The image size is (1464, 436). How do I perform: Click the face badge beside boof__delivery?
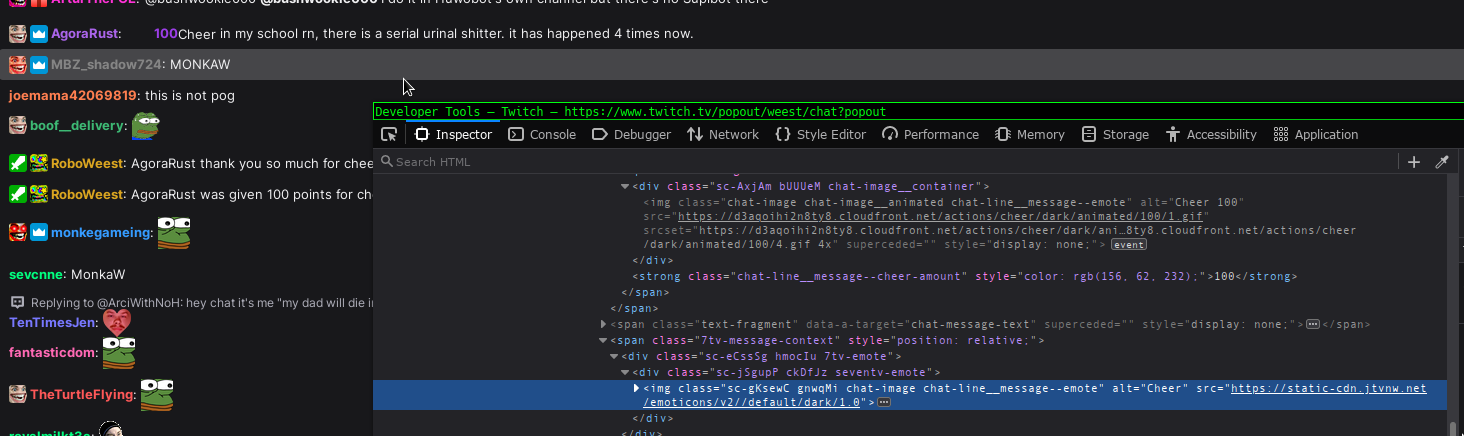[x=17, y=126]
